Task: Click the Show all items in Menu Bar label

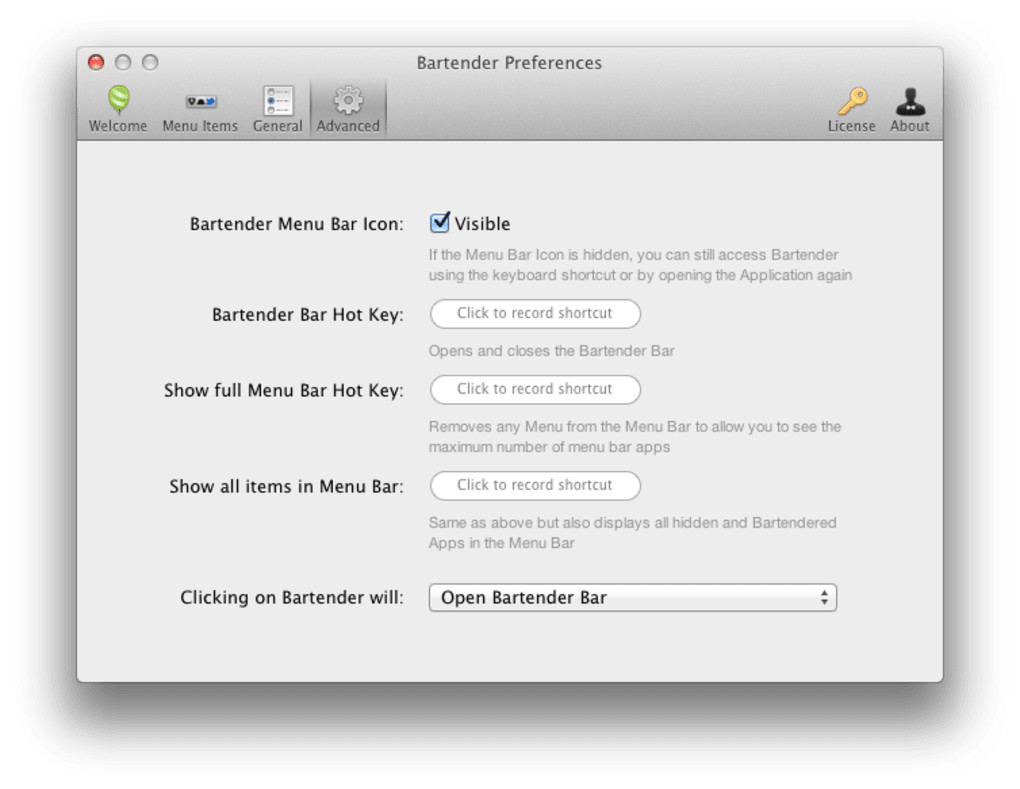Action: [x=286, y=487]
